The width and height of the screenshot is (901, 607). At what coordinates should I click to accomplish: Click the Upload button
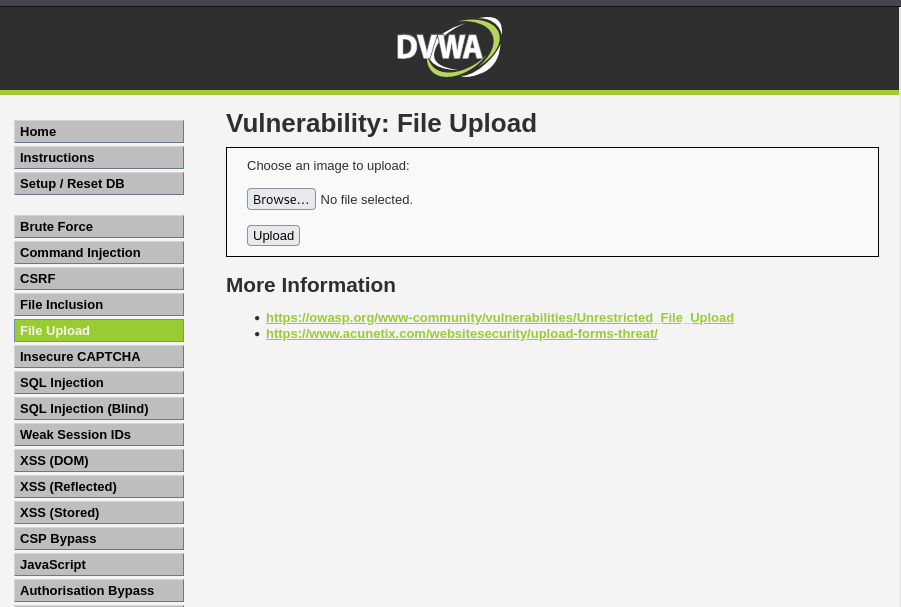click(x=273, y=236)
